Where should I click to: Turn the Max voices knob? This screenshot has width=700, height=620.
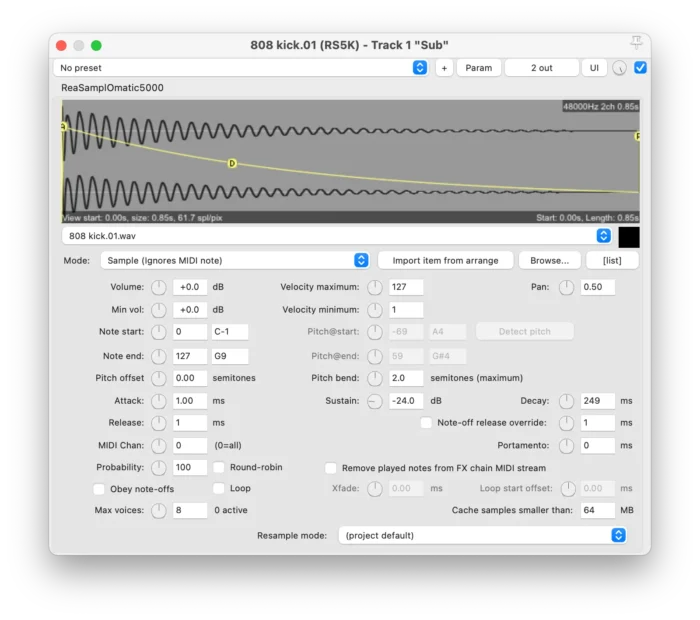click(158, 511)
